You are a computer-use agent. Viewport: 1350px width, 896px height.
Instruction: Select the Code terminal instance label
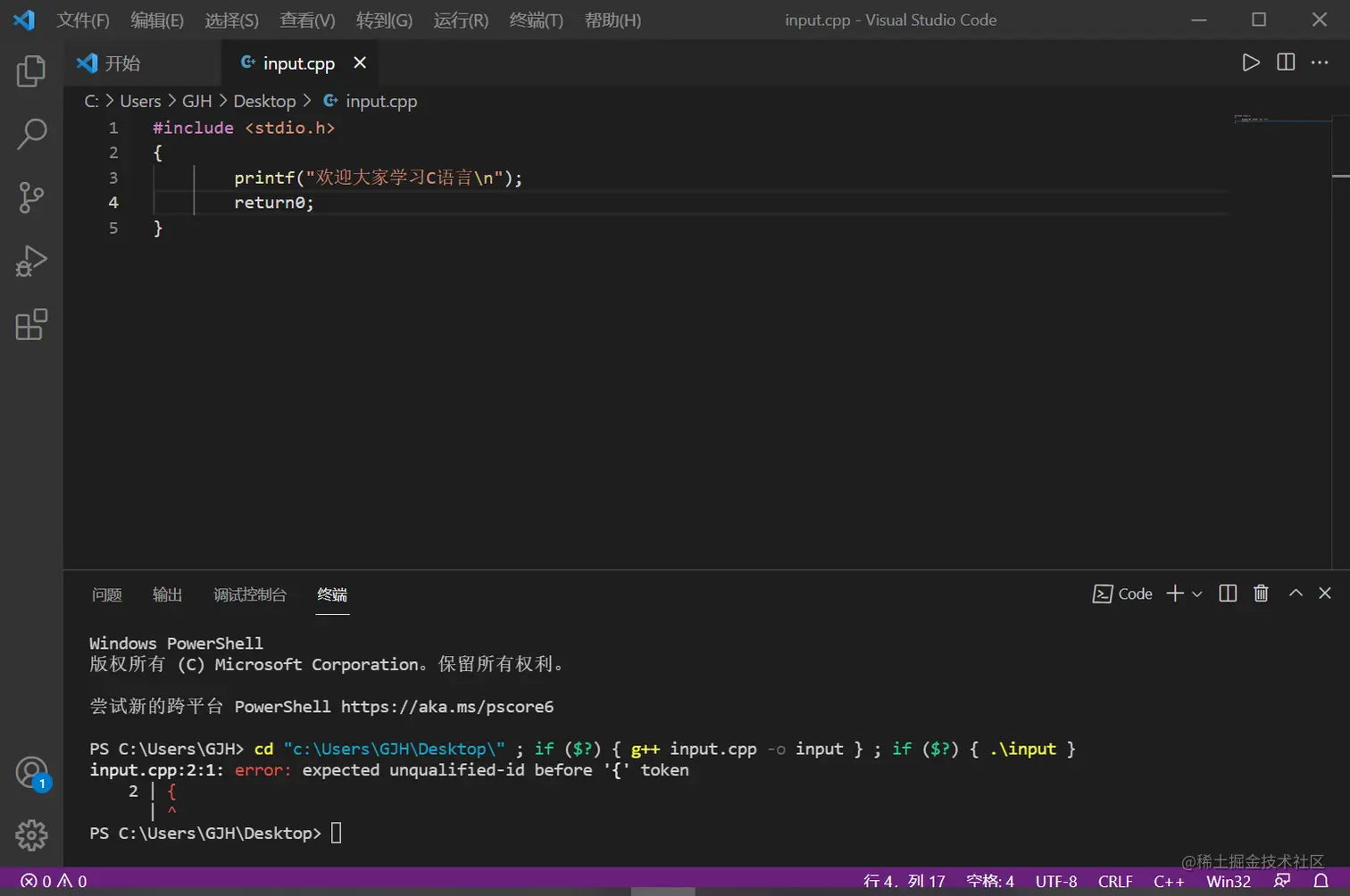point(1122,593)
